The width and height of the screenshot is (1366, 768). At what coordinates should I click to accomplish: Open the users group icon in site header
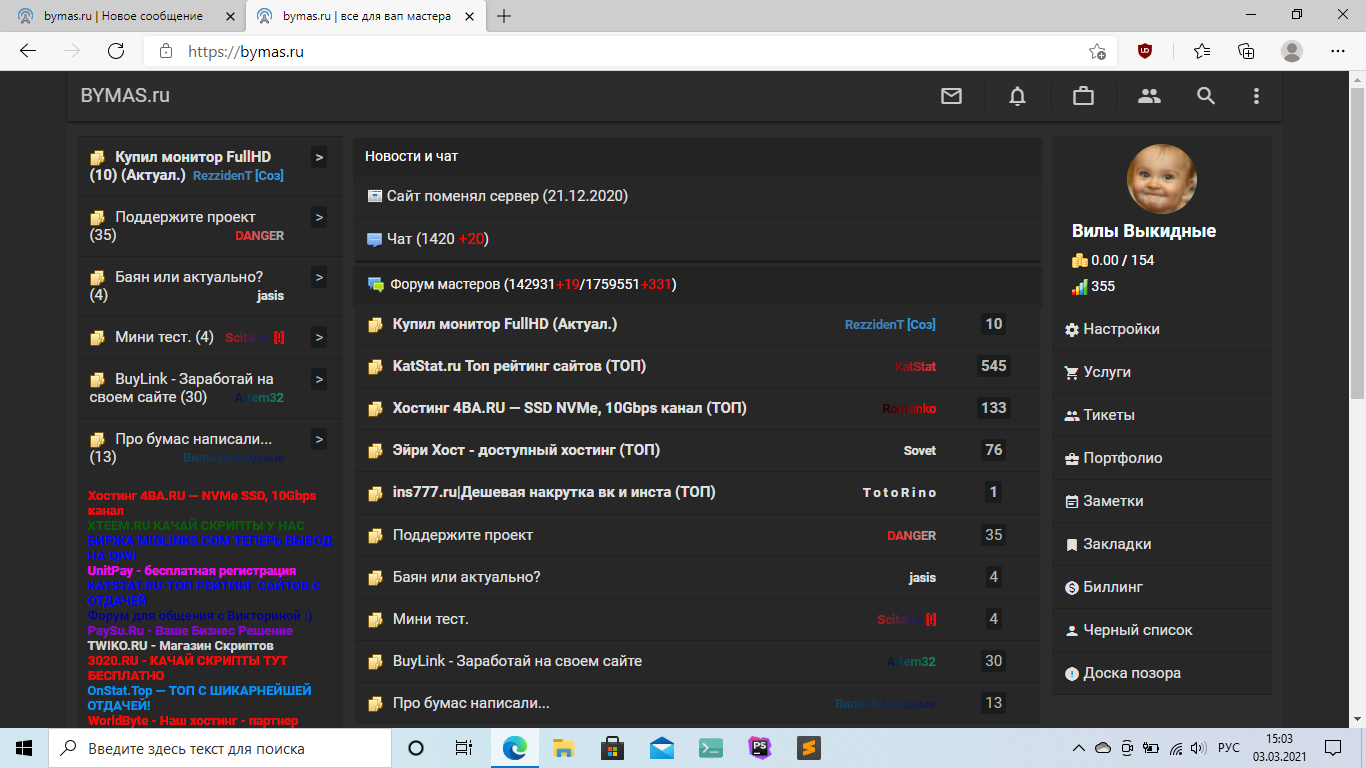point(1149,96)
